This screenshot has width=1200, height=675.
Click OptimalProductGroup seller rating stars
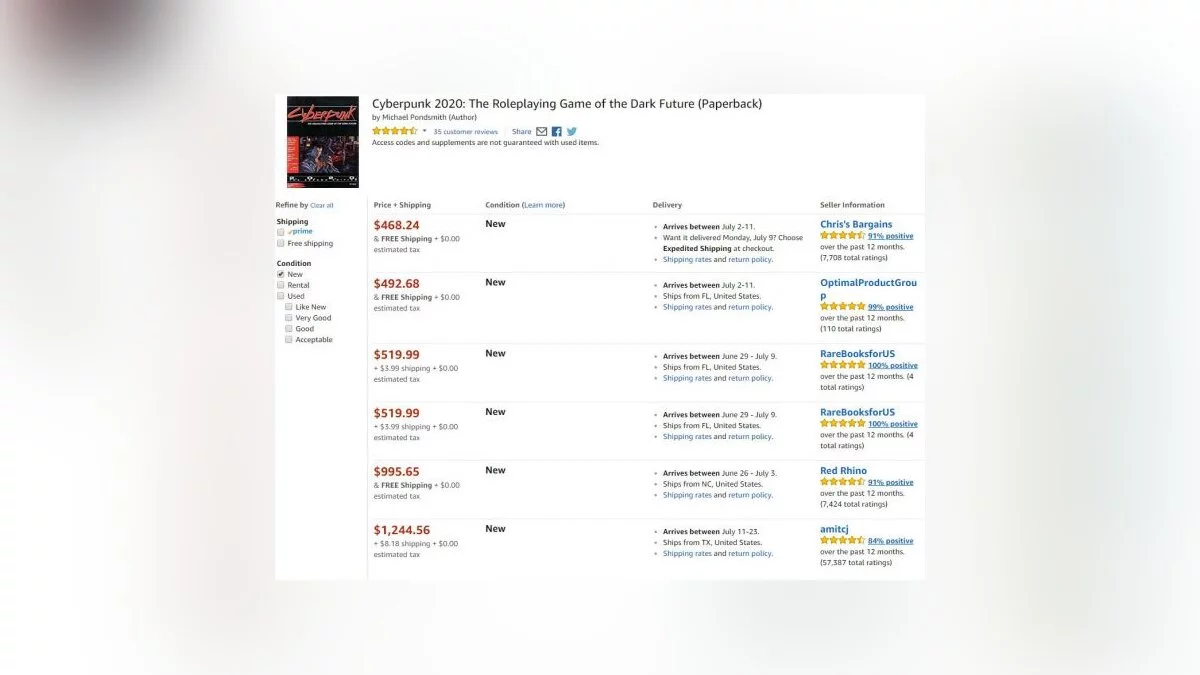coord(842,307)
